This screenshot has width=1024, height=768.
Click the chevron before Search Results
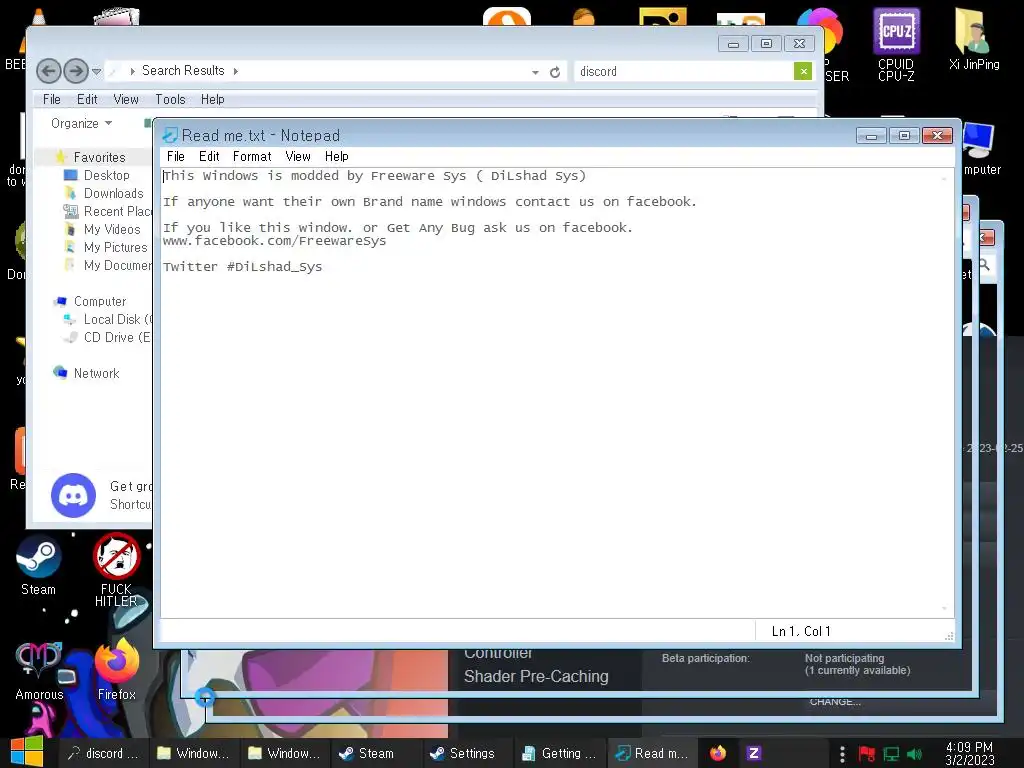133,71
